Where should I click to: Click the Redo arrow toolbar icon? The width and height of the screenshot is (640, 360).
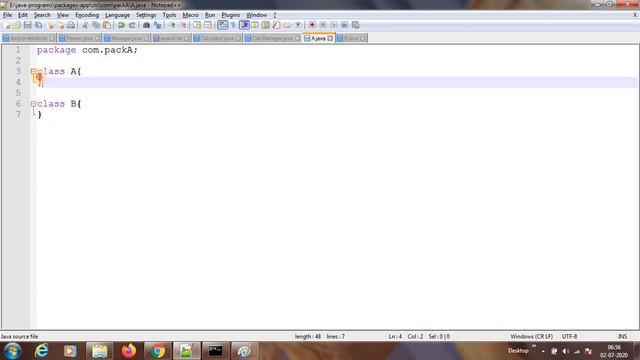132,25
